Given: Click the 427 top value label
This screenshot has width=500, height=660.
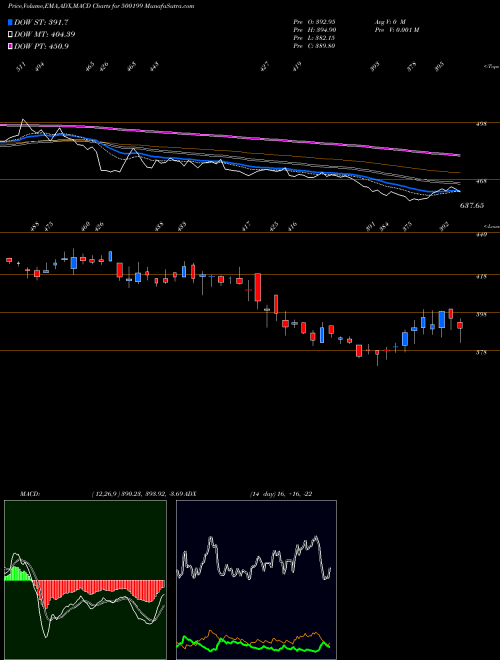Looking at the screenshot, I should pyautogui.click(x=265, y=67).
